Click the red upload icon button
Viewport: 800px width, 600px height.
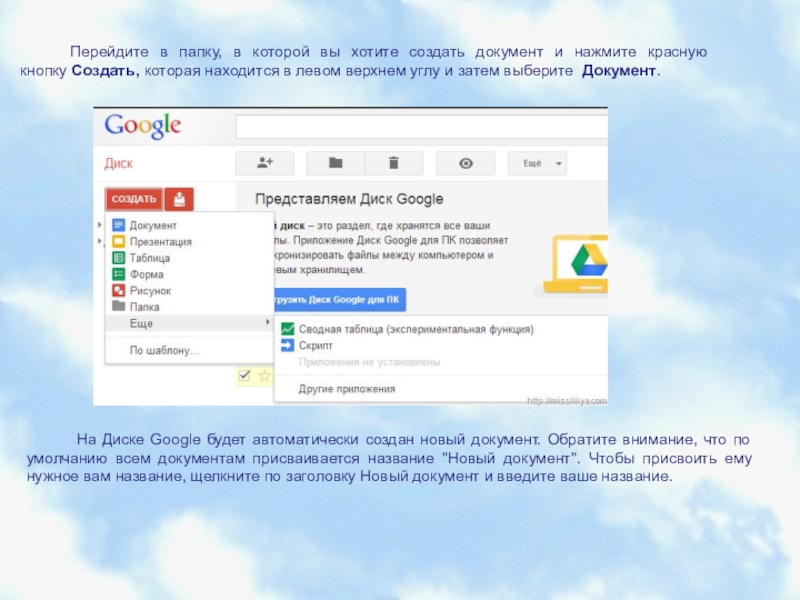coord(179,199)
